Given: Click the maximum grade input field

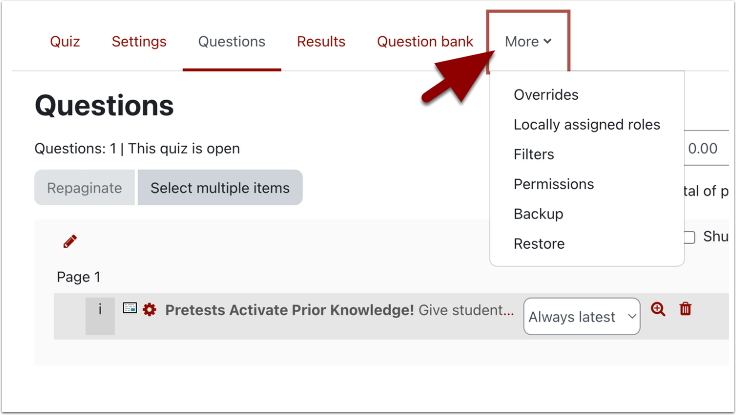Looking at the screenshot, I should [x=707, y=148].
